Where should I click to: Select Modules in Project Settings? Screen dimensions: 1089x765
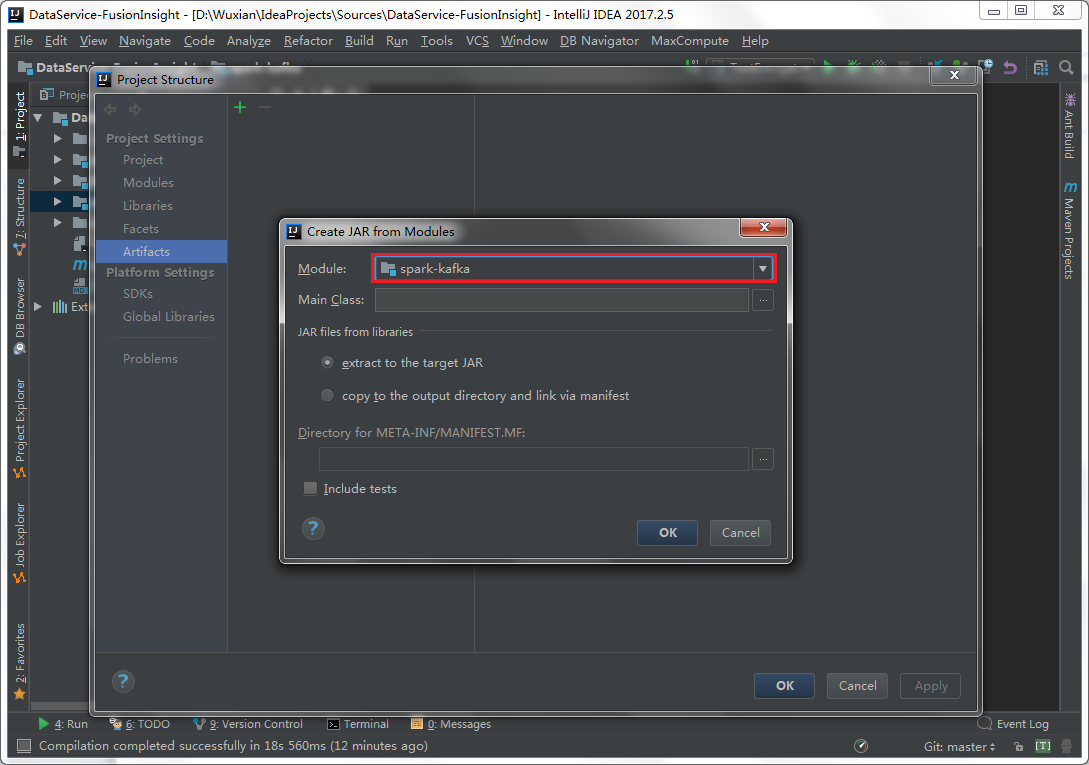[148, 183]
